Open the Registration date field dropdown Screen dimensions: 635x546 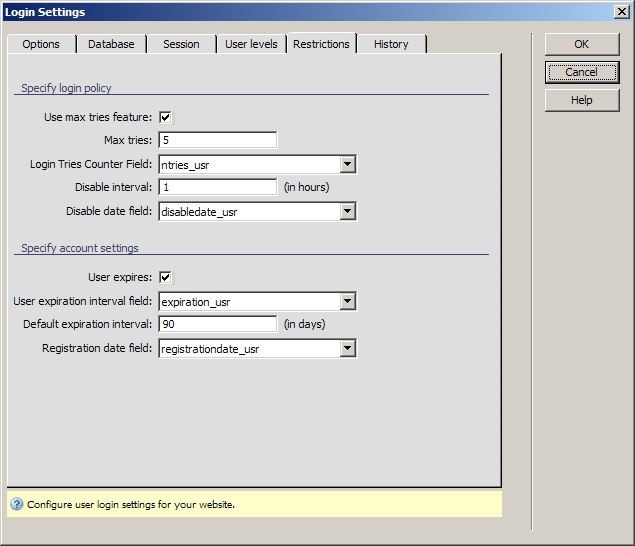tap(347, 348)
